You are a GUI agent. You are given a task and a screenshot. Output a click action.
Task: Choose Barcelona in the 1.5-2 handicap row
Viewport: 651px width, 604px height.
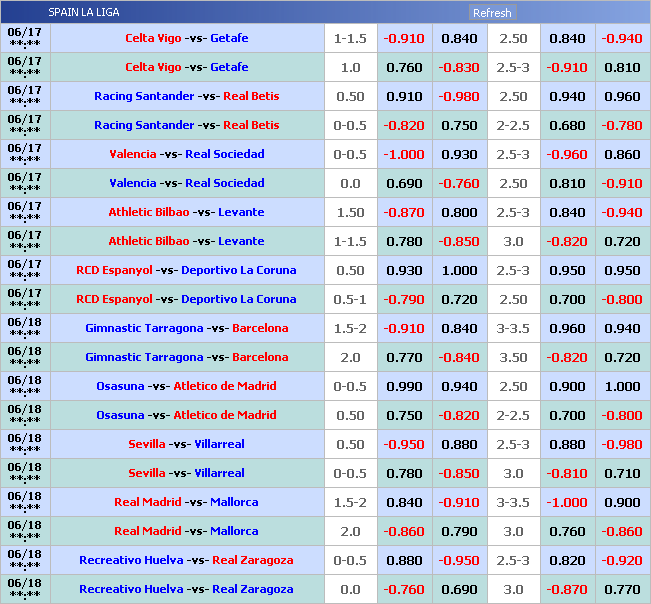coord(260,328)
